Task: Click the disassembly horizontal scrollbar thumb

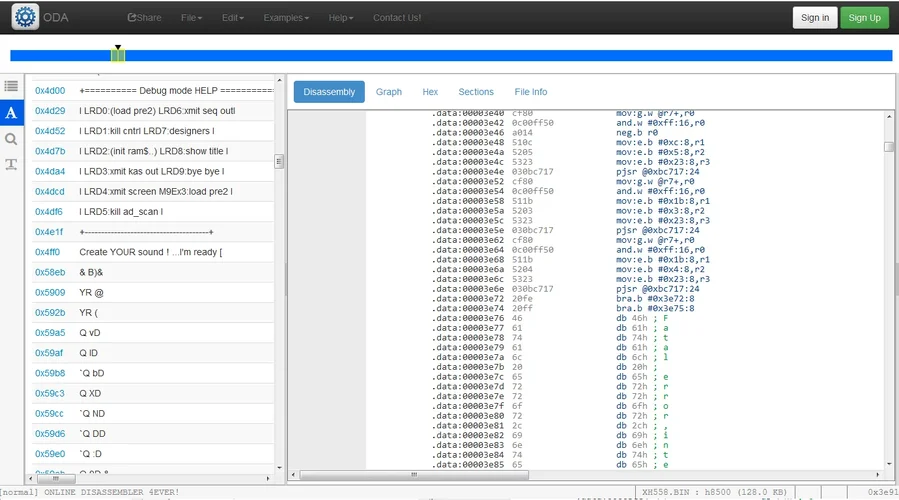Action: coord(414,475)
